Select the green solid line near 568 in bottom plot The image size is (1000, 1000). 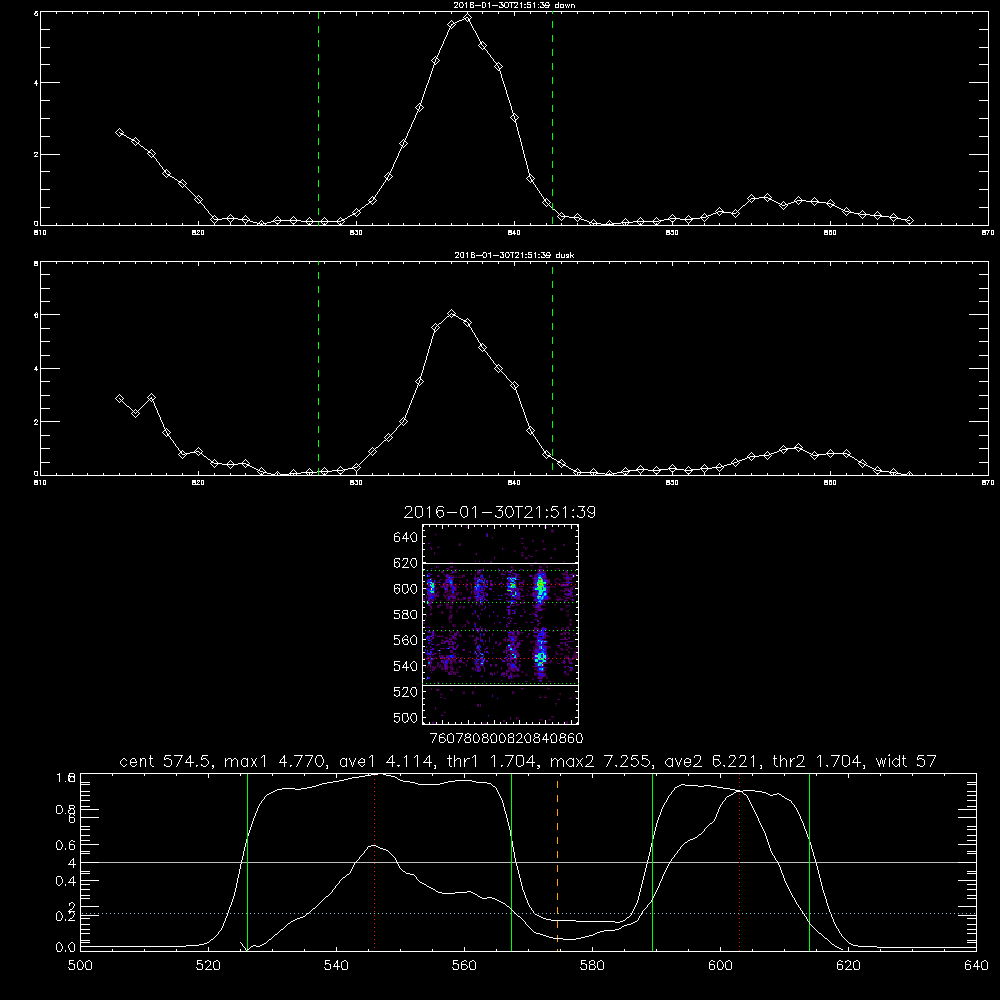(511, 861)
